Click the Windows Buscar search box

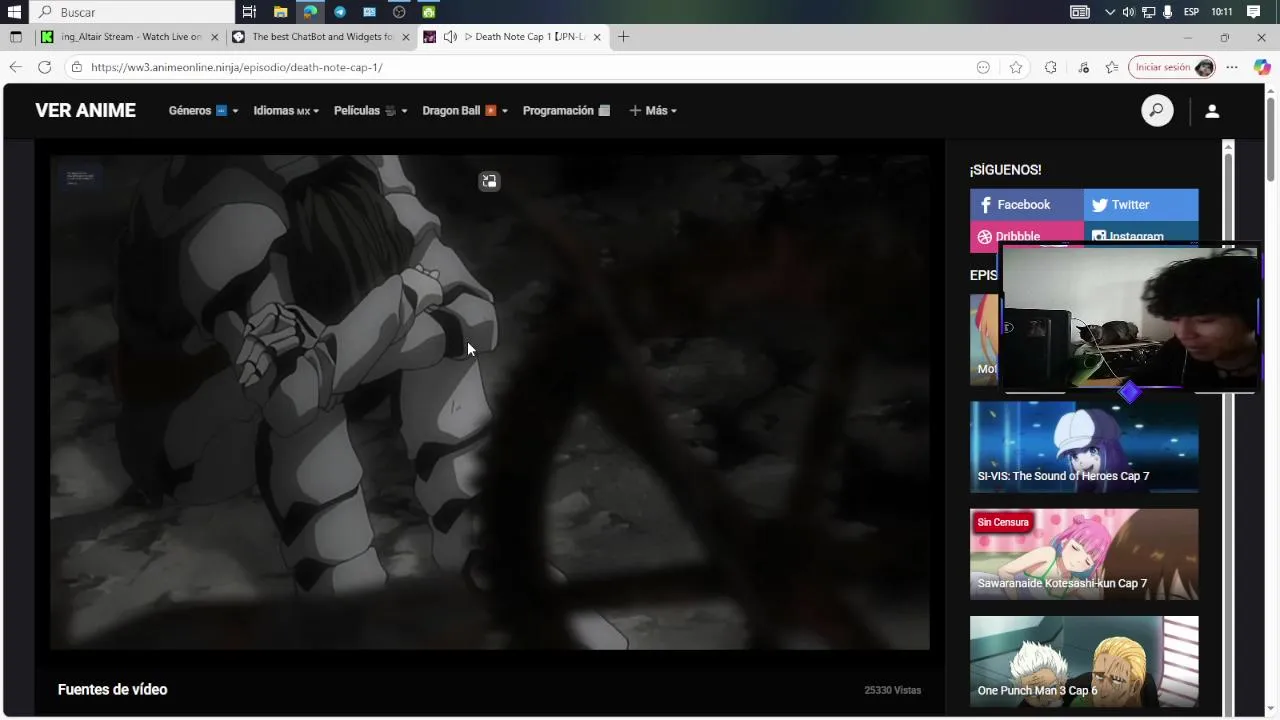click(x=133, y=12)
